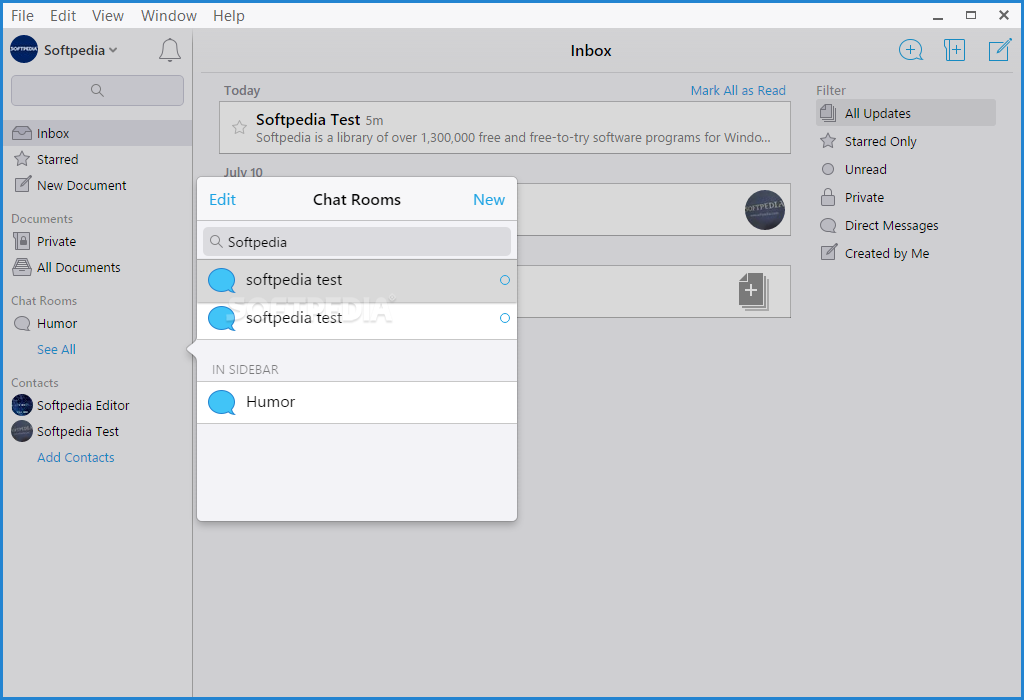Open Starred label in sidebar
This screenshot has height=700, width=1024.
click(57, 159)
